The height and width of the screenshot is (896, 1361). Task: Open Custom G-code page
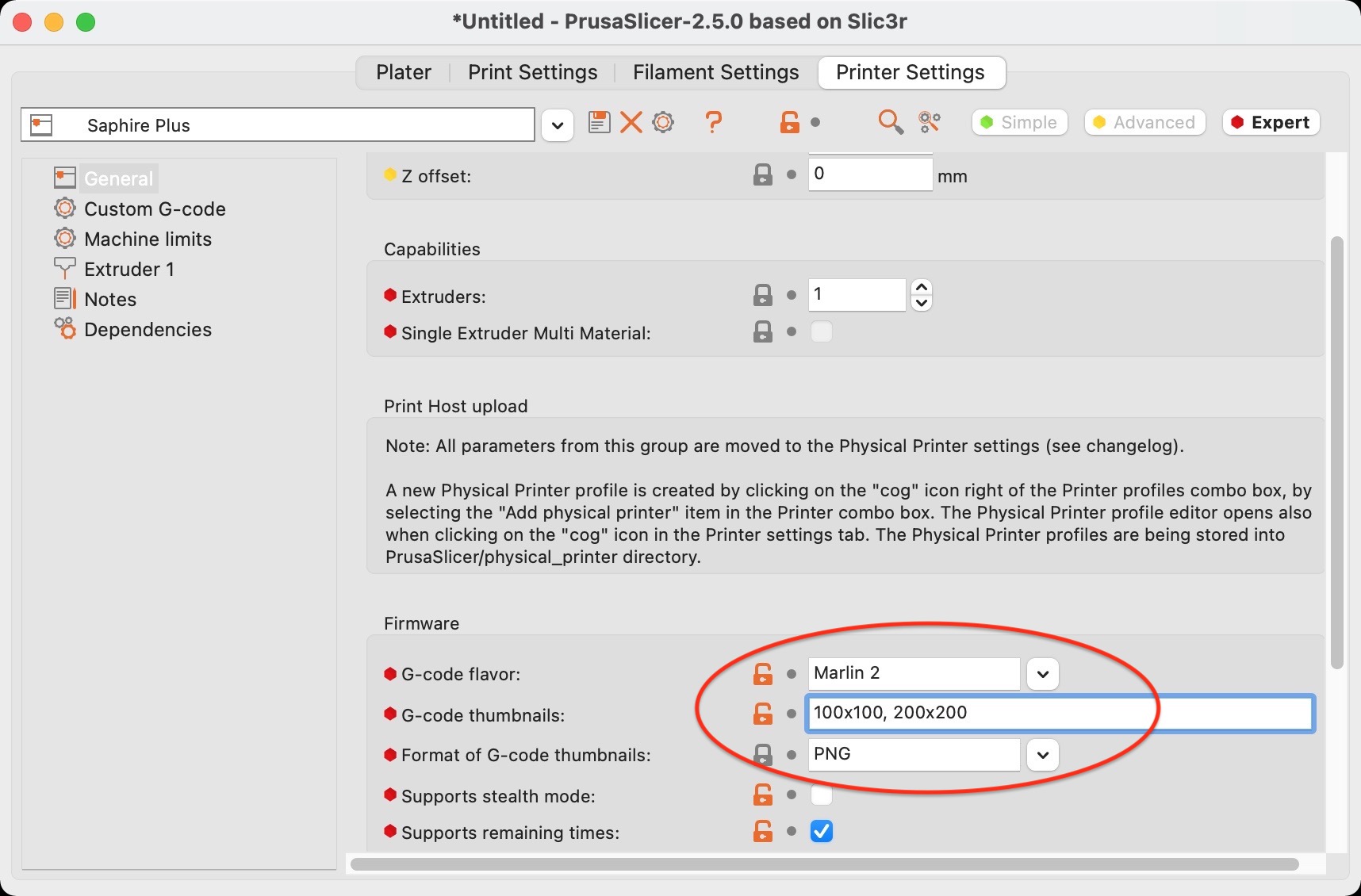tap(155, 209)
